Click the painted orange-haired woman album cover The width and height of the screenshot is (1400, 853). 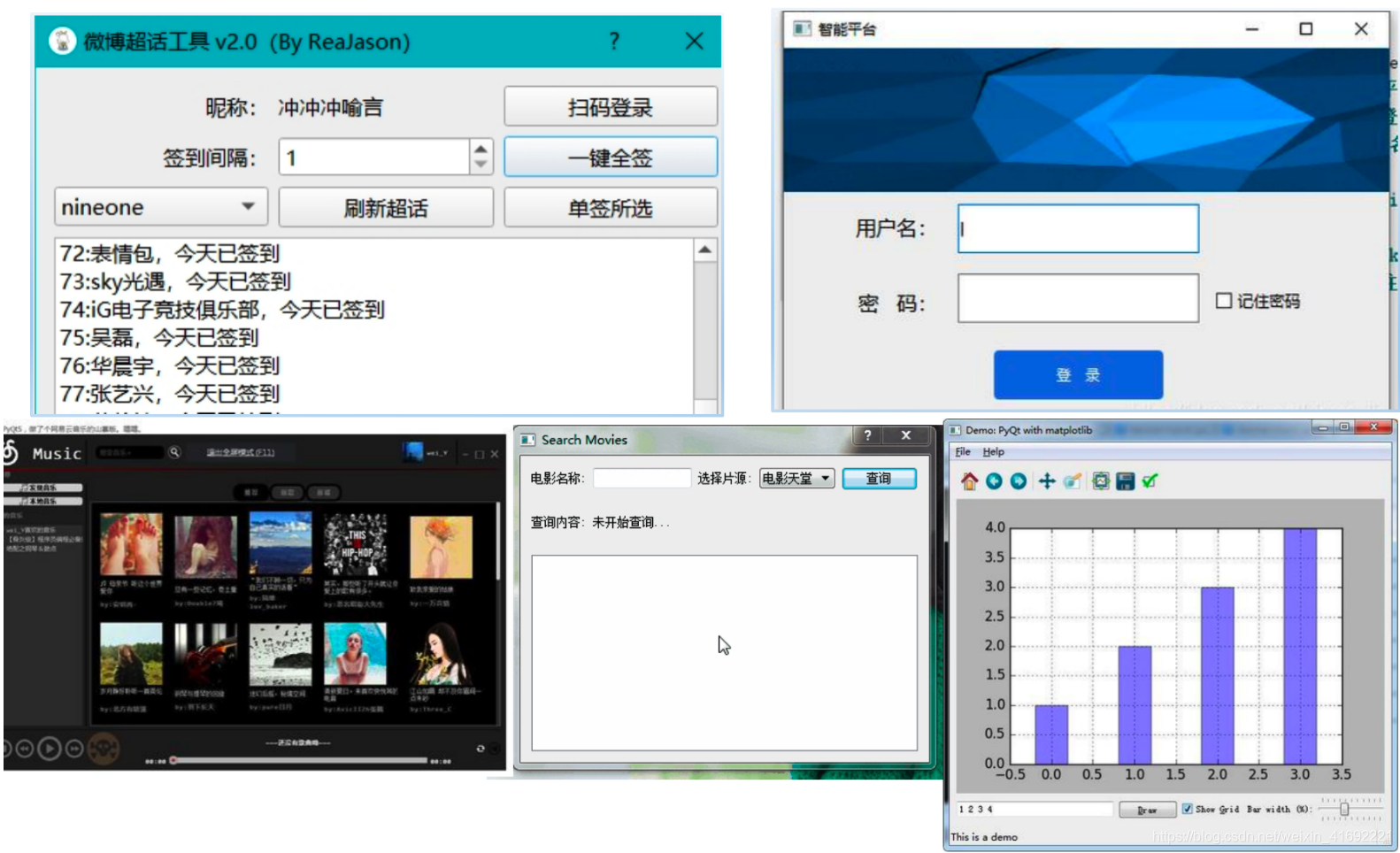pyautogui.click(x=441, y=547)
